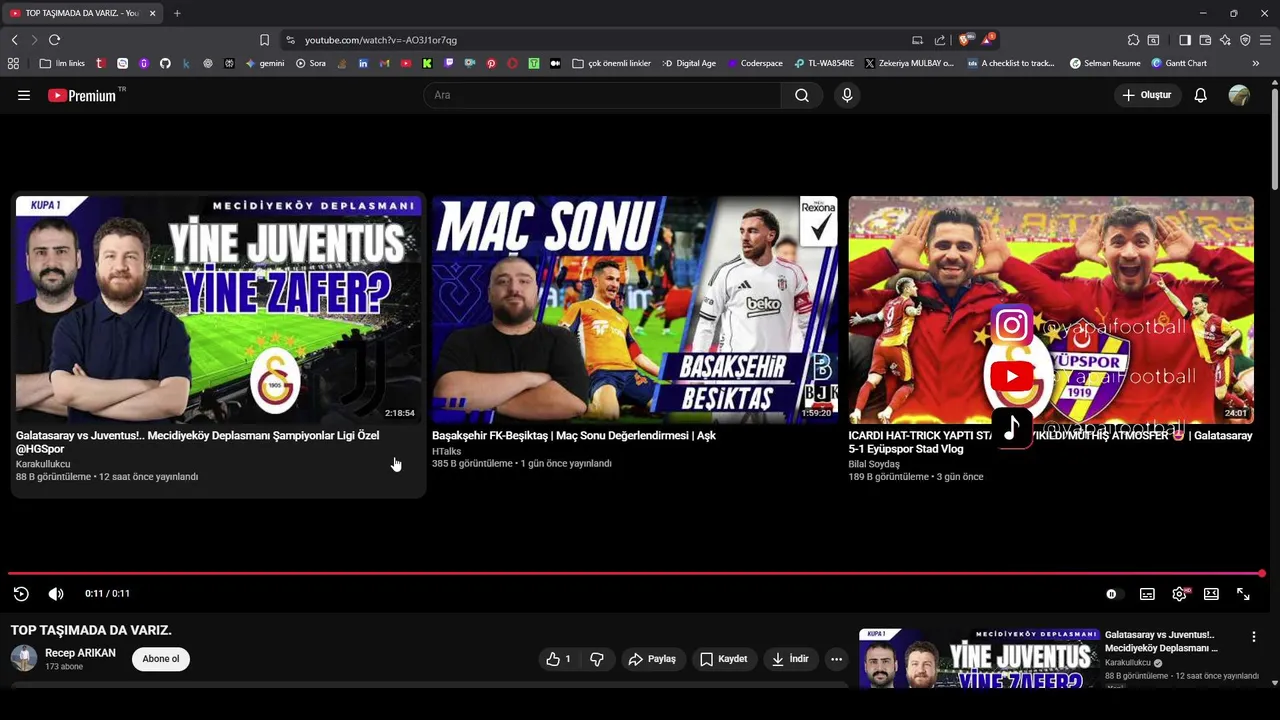Image resolution: width=1280 pixels, height=720 pixels.
Task: Subscribe with Abone ol button
Action: pyautogui.click(x=161, y=659)
